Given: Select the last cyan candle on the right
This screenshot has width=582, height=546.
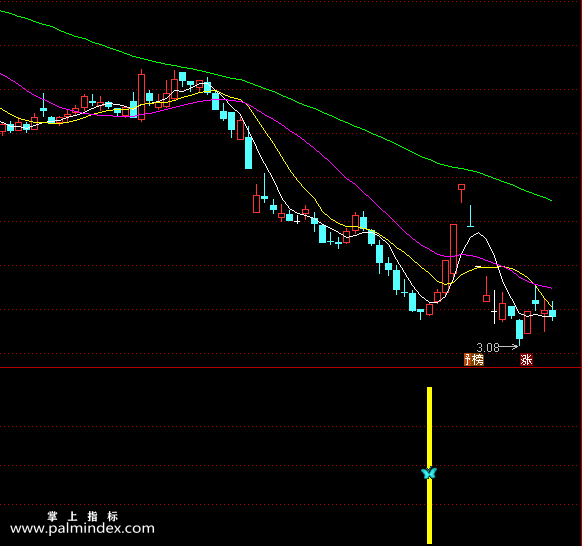Looking at the screenshot, I should click(553, 313).
